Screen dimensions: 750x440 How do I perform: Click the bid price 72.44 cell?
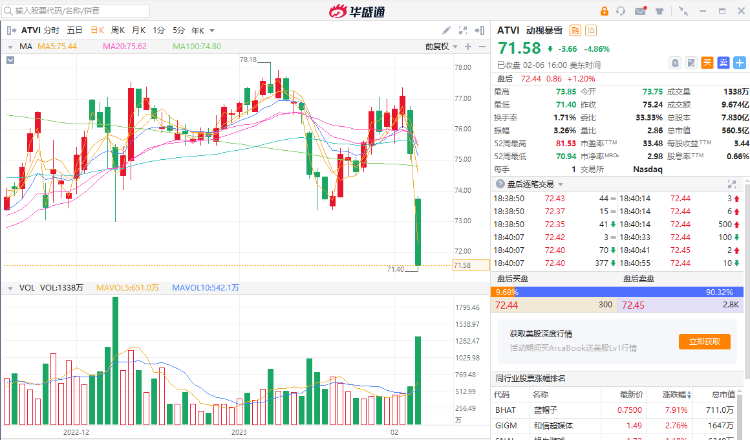(507, 305)
